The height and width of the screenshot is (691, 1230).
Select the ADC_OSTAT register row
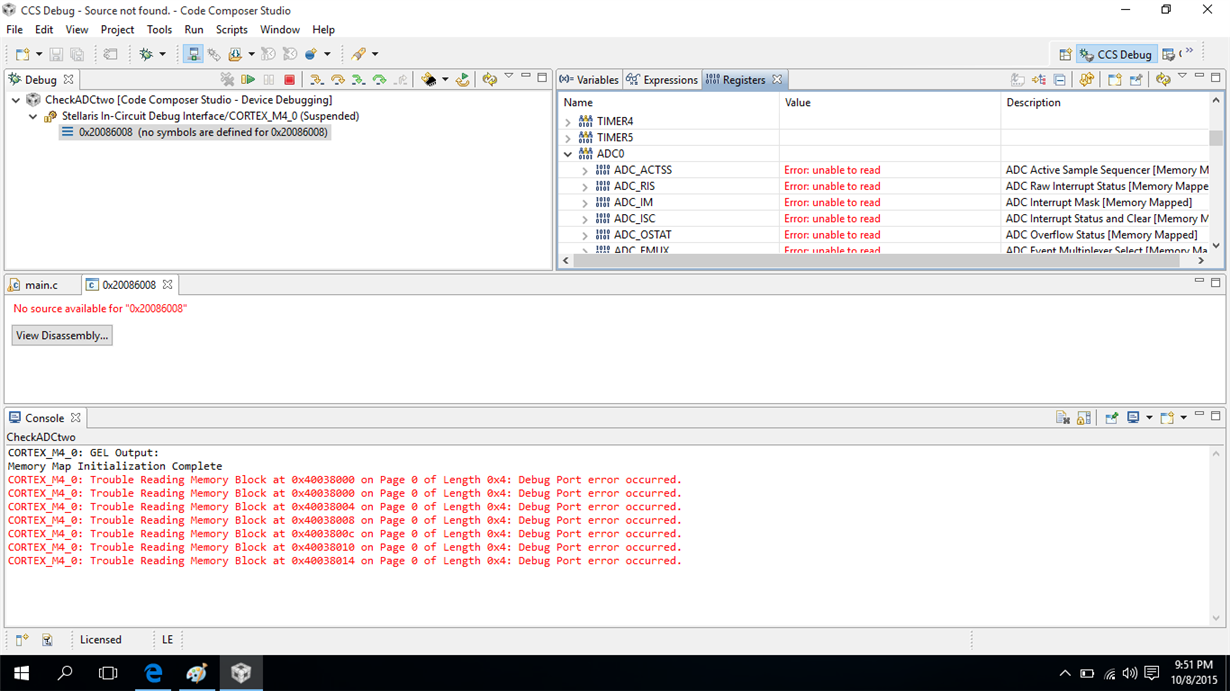pyautogui.click(x=883, y=235)
